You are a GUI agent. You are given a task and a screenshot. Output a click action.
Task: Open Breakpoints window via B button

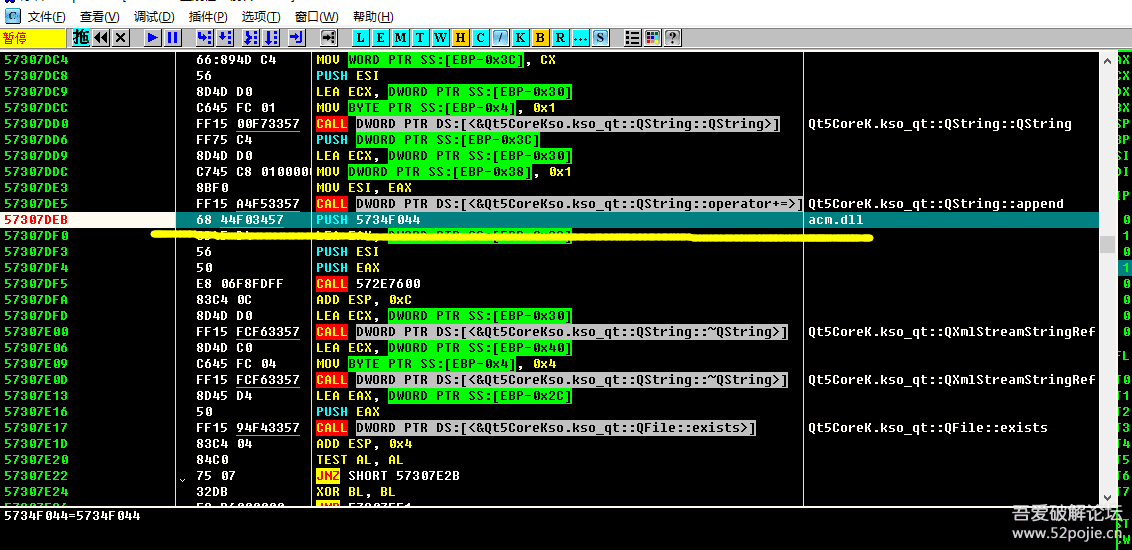click(541, 38)
